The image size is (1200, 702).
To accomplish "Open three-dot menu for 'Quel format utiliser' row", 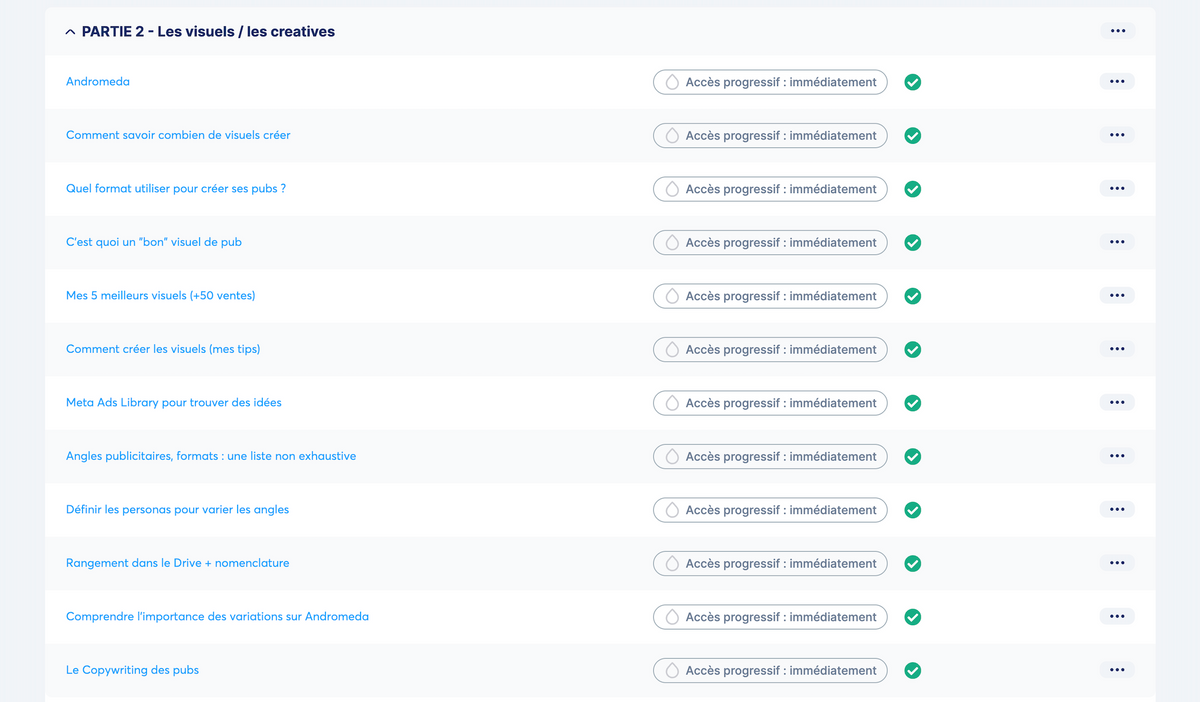I will (x=1117, y=188).
